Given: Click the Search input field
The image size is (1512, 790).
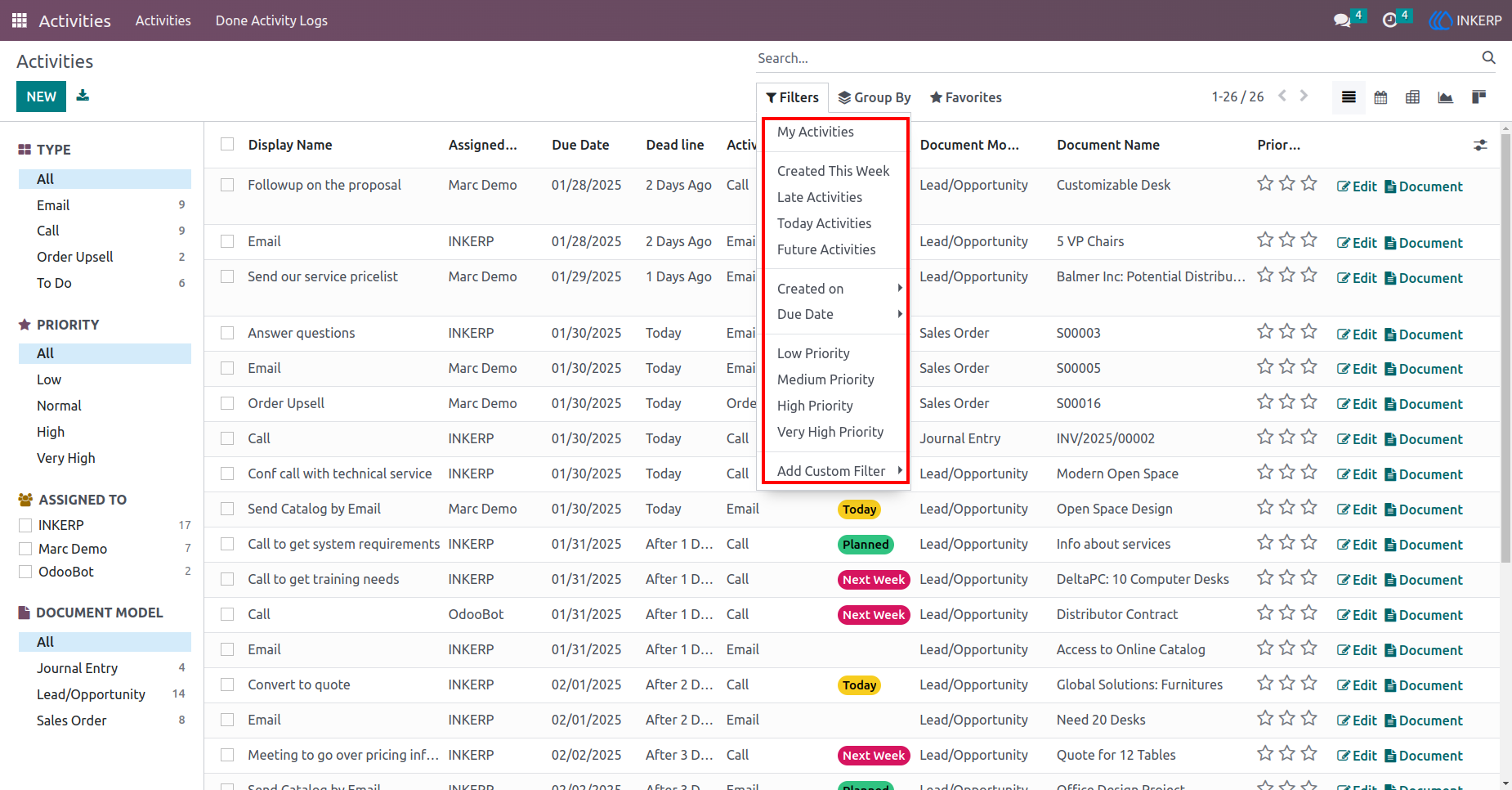Looking at the screenshot, I should 1116,58.
